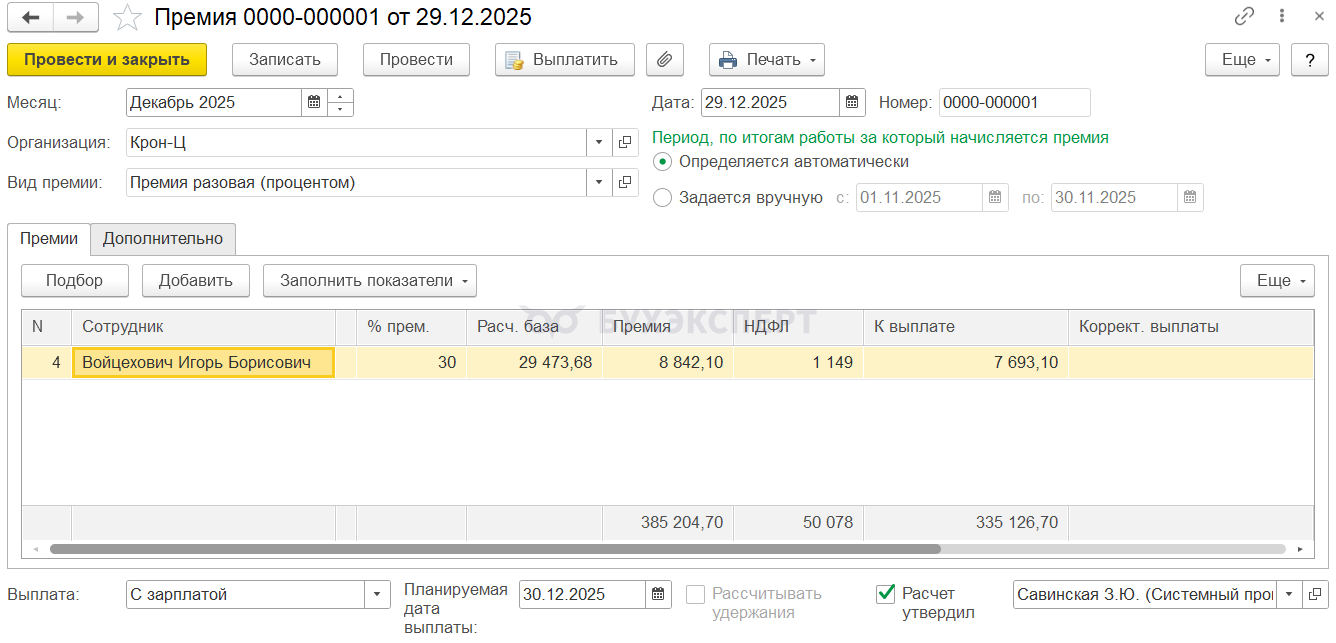Open Вид премии record details
This screenshot has height=643, width=1336.
(x=625, y=182)
